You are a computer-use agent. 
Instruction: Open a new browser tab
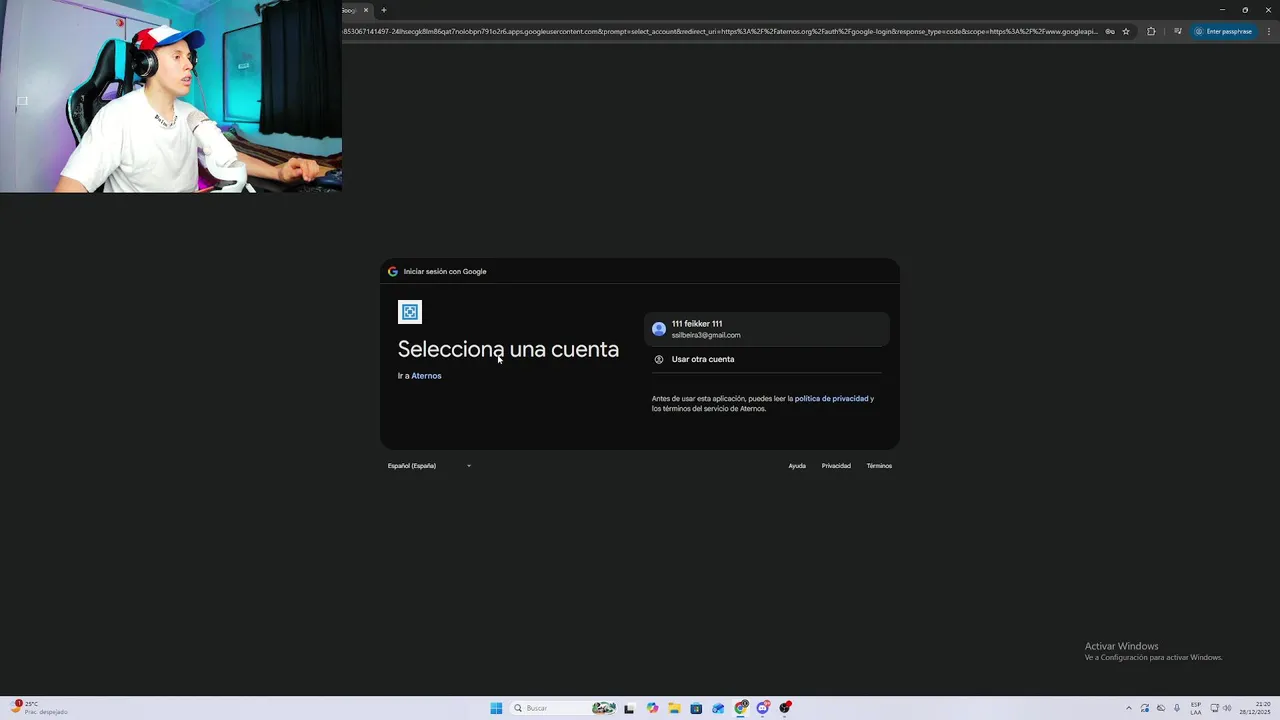coord(383,10)
